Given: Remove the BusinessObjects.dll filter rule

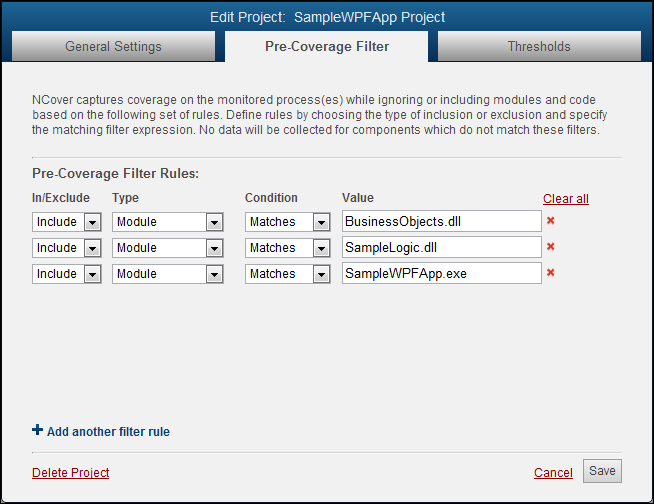Looking at the screenshot, I should coord(550,221).
